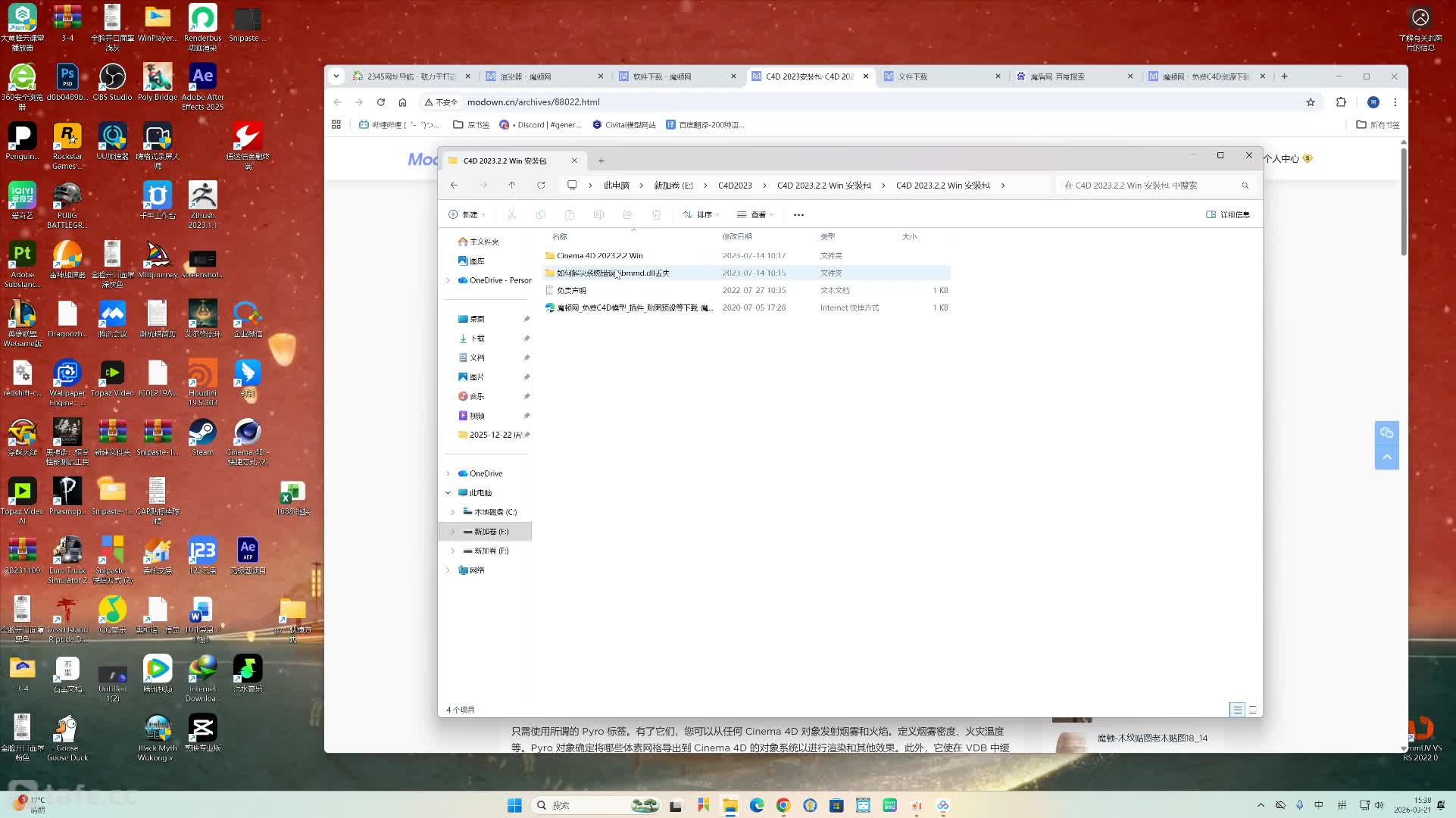
Task: Collapse the This PC tree node
Action: [448, 492]
